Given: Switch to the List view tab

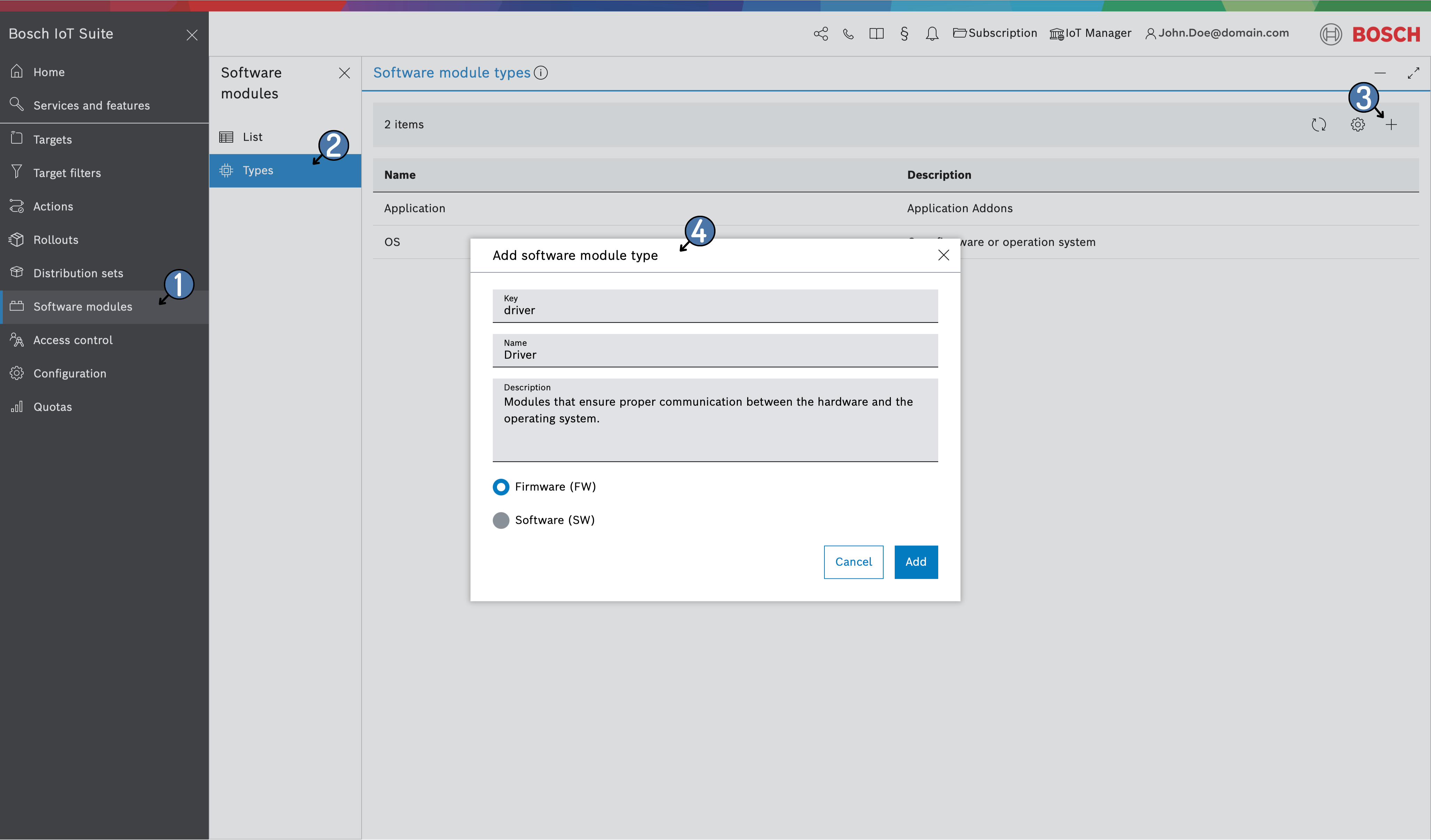Looking at the screenshot, I should point(253,137).
